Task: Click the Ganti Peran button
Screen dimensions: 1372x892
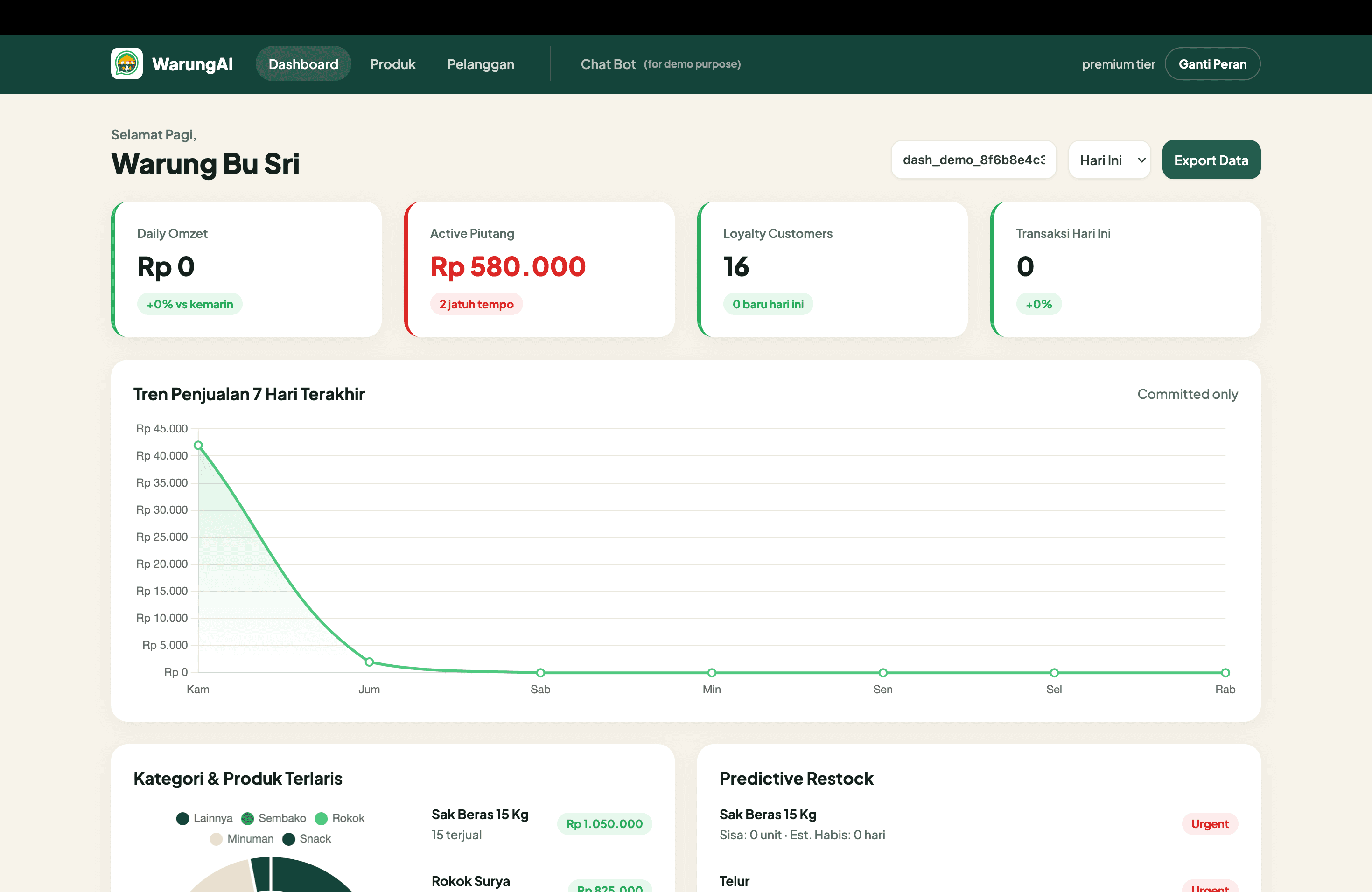Action: pyautogui.click(x=1212, y=64)
